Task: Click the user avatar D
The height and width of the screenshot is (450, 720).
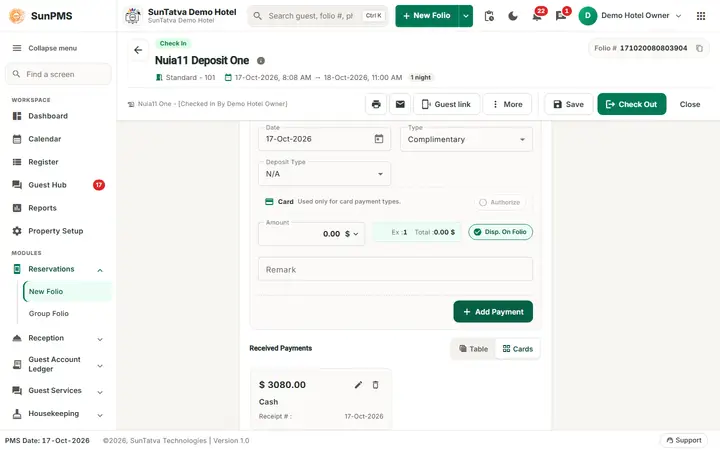Action: [x=587, y=16]
